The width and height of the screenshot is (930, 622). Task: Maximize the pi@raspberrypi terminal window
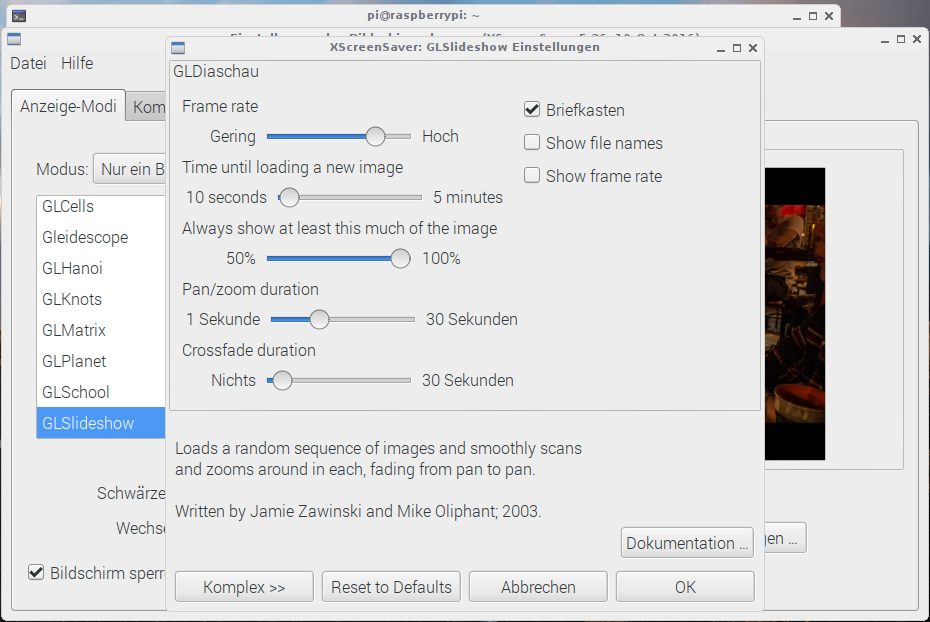point(813,16)
